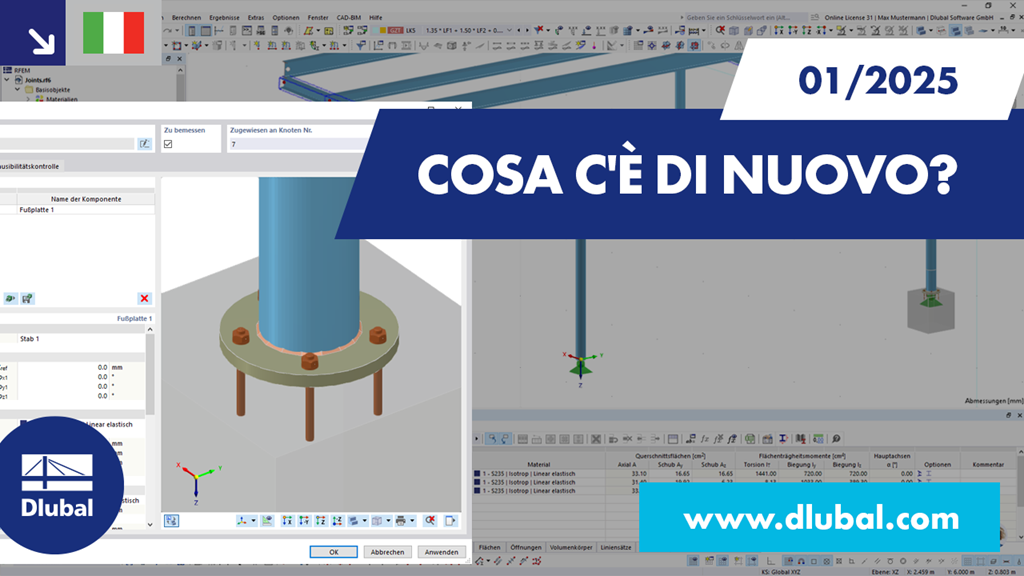Click the rightmost preview toolbar export icon
Screen dimensions: 1024x576
coord(450,520)
